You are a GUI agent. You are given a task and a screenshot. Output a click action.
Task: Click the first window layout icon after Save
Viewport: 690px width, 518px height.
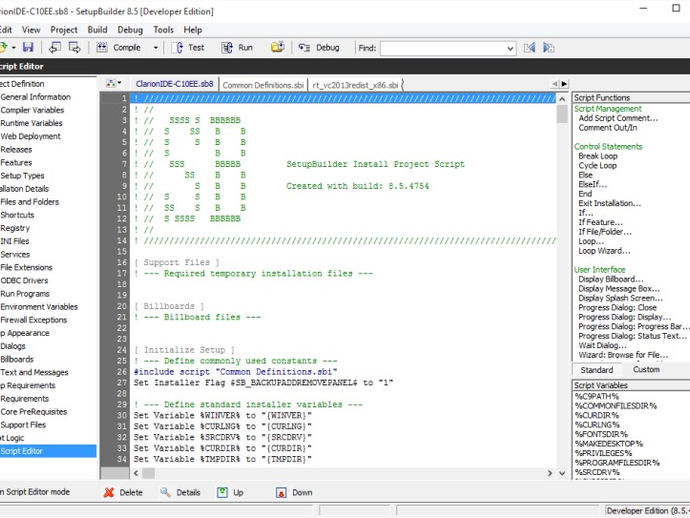click(55, 47)
